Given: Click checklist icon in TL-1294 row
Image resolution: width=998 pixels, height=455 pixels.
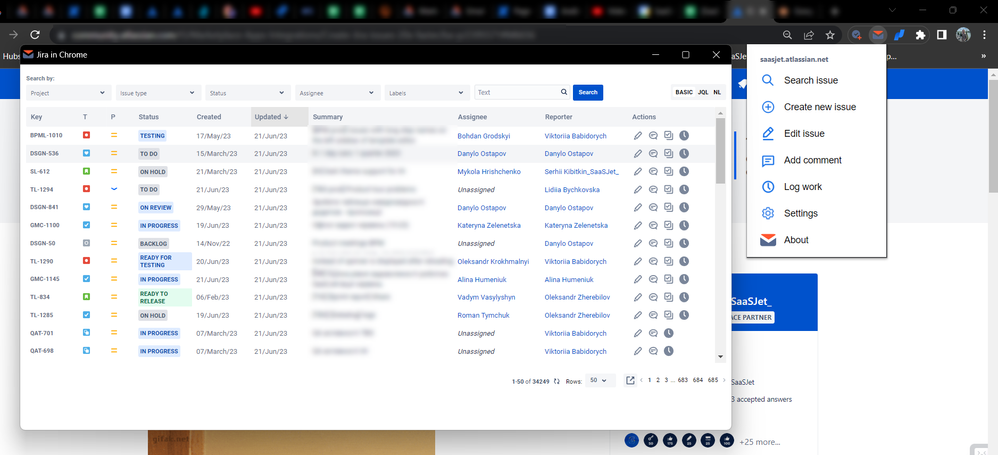Looking at the screenshot, I should pyautogui.click(x=668, y=190).
